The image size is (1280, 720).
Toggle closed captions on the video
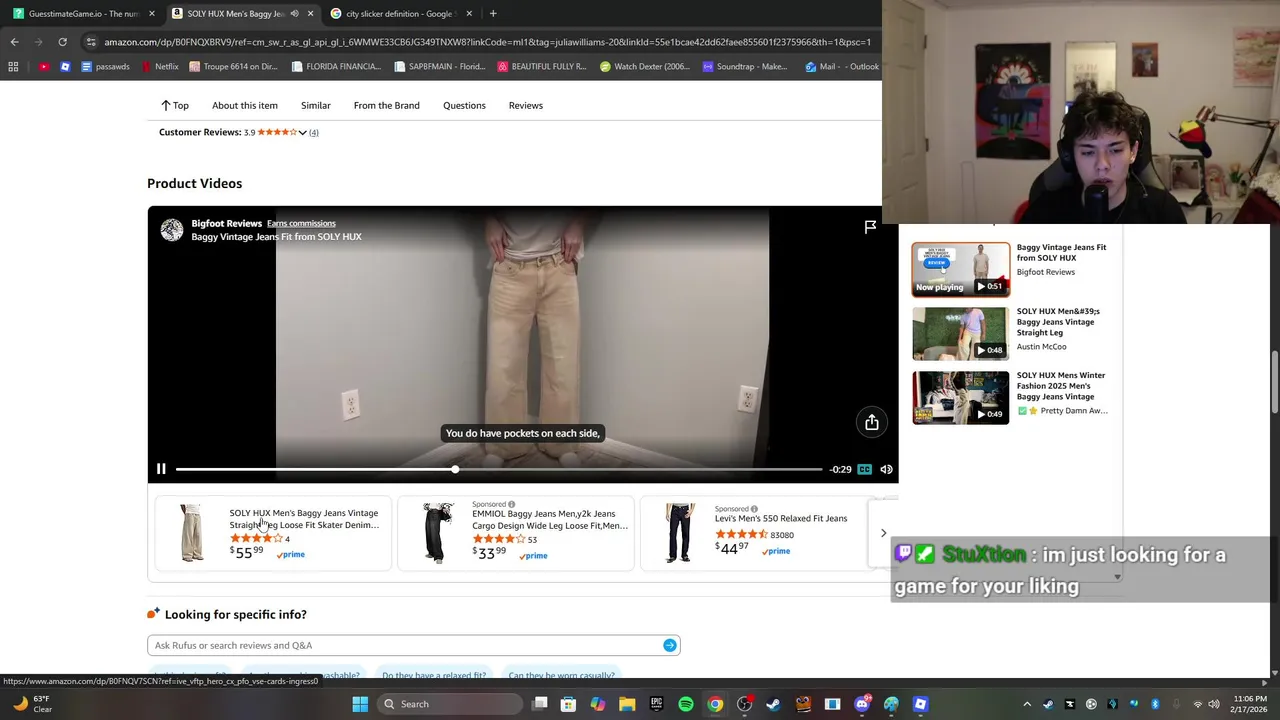(864, 469)
